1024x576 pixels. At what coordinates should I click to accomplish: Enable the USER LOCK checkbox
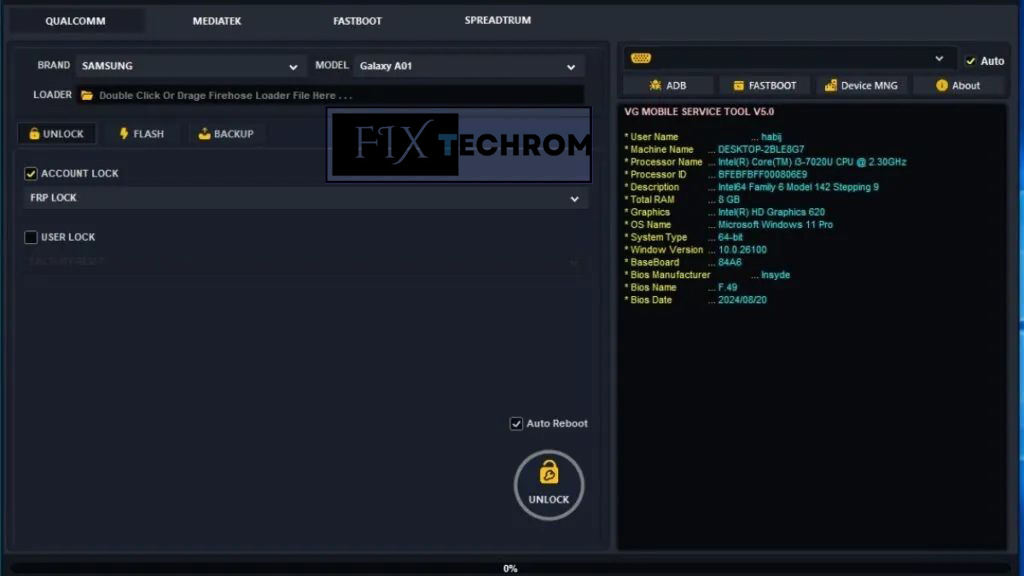click(31, 237)
